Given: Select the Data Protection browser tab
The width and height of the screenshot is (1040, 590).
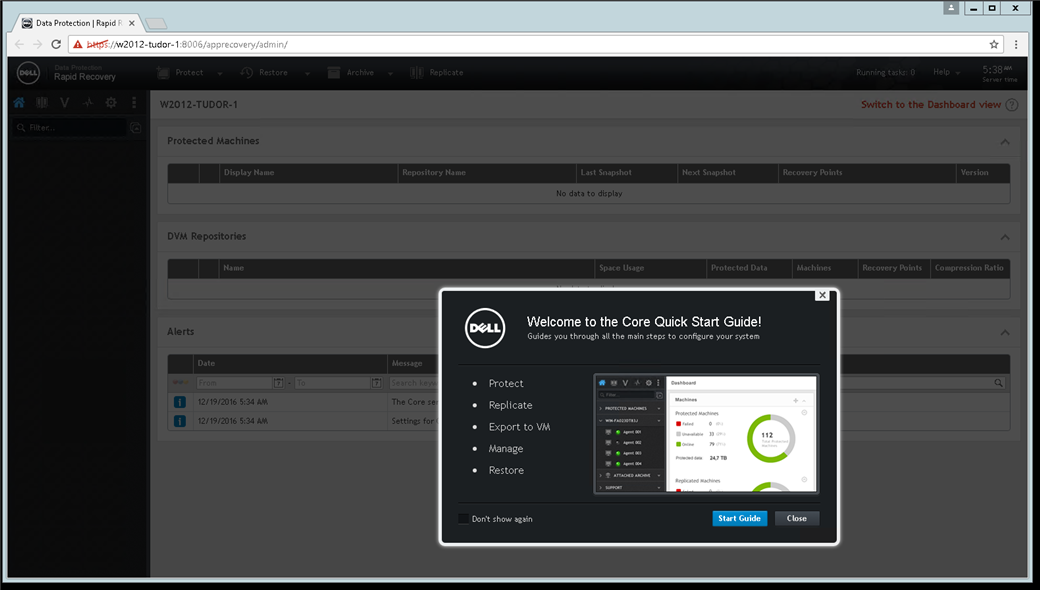Looking at the screenshot, I should click(x=78, y=23).
